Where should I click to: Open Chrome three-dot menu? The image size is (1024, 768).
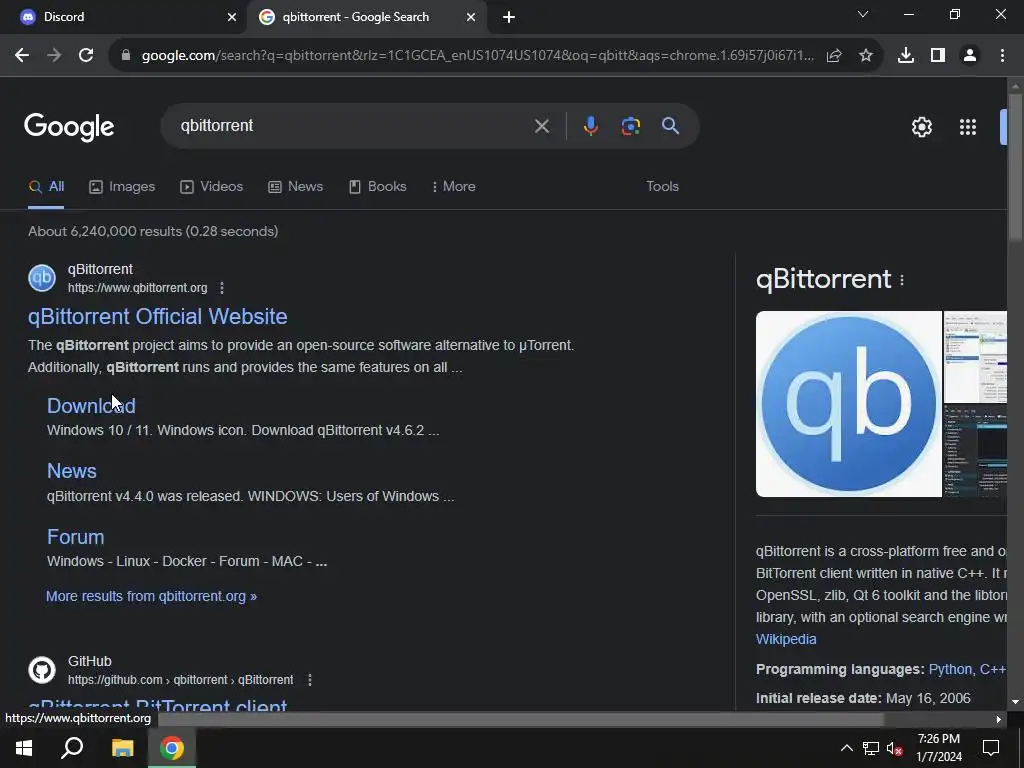tap(1002, 56)
